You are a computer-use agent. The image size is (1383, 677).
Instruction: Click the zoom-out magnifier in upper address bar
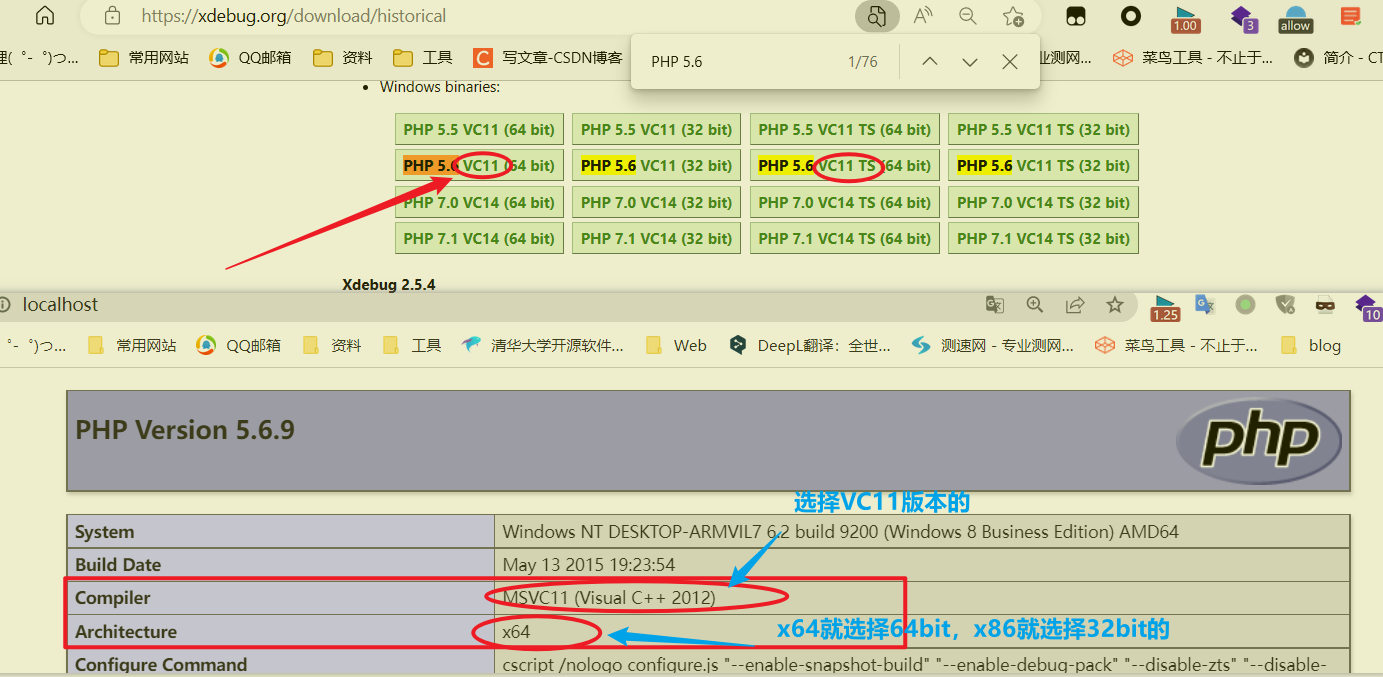967,15
